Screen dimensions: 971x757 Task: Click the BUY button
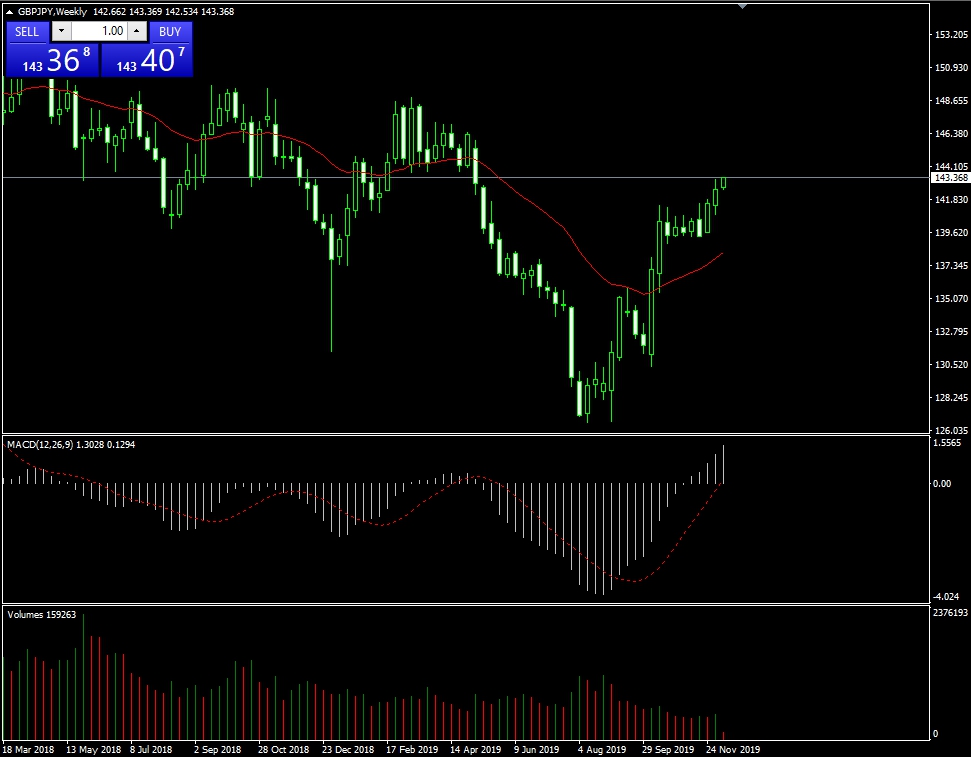[170, 31]
